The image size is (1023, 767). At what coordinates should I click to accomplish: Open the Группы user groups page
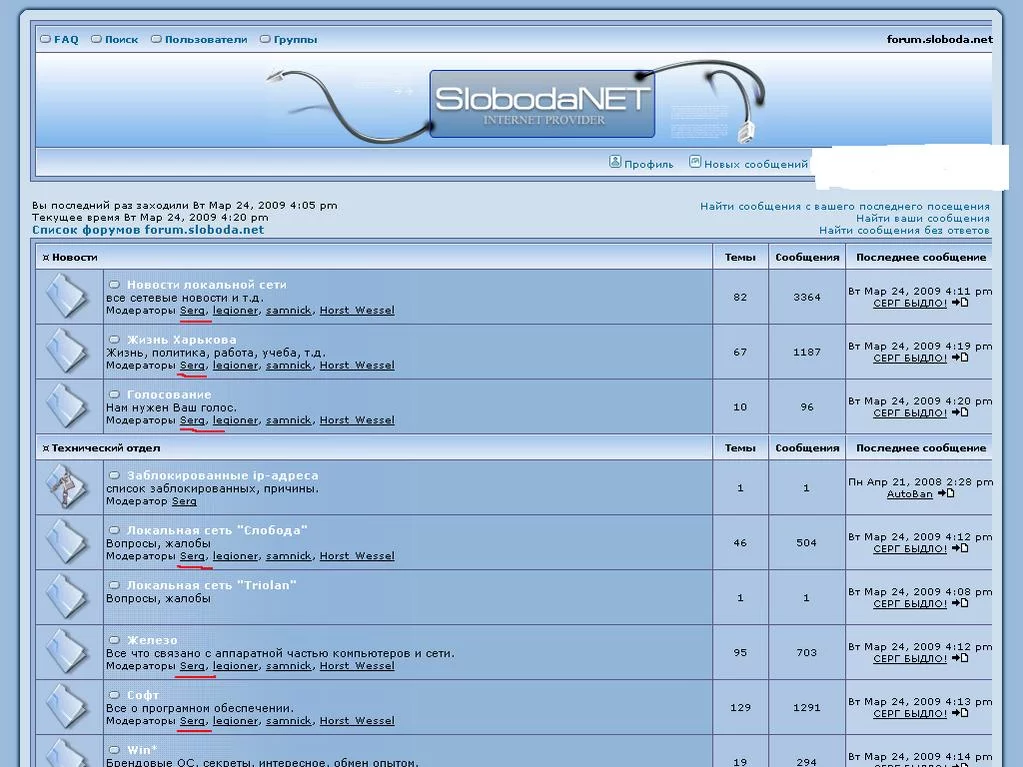pos(295,40)
